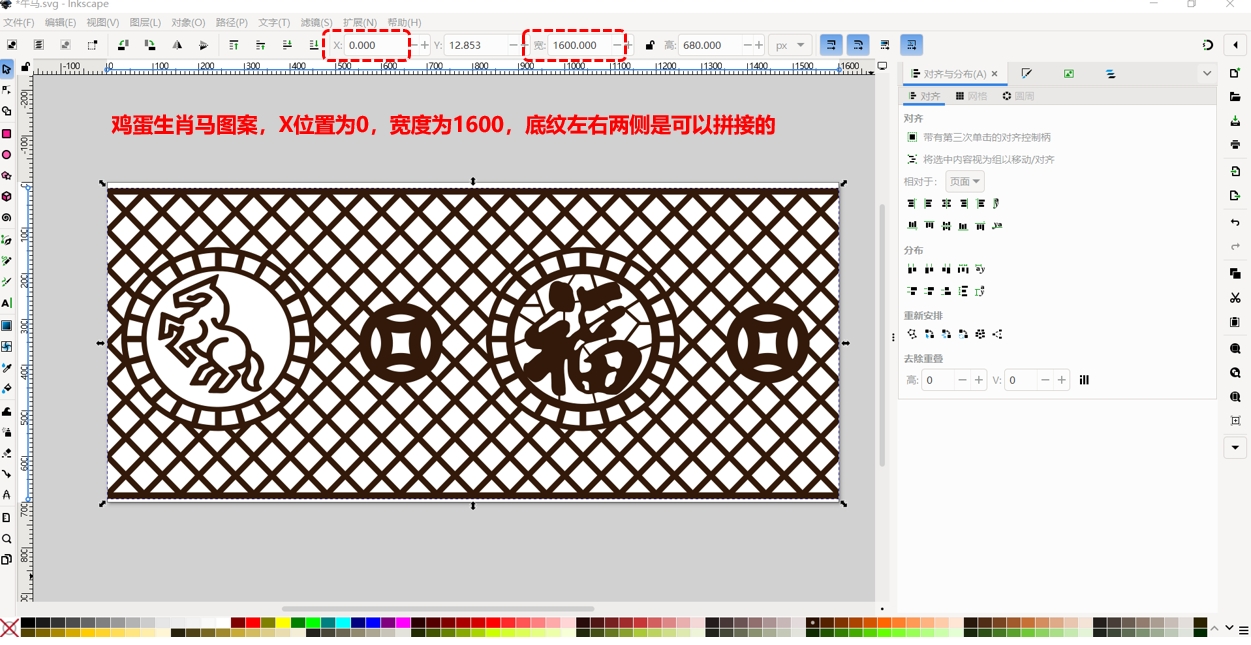Open the 滤镜(S) menu
This screenshot has width=1251, height=645.
point(316,22)
